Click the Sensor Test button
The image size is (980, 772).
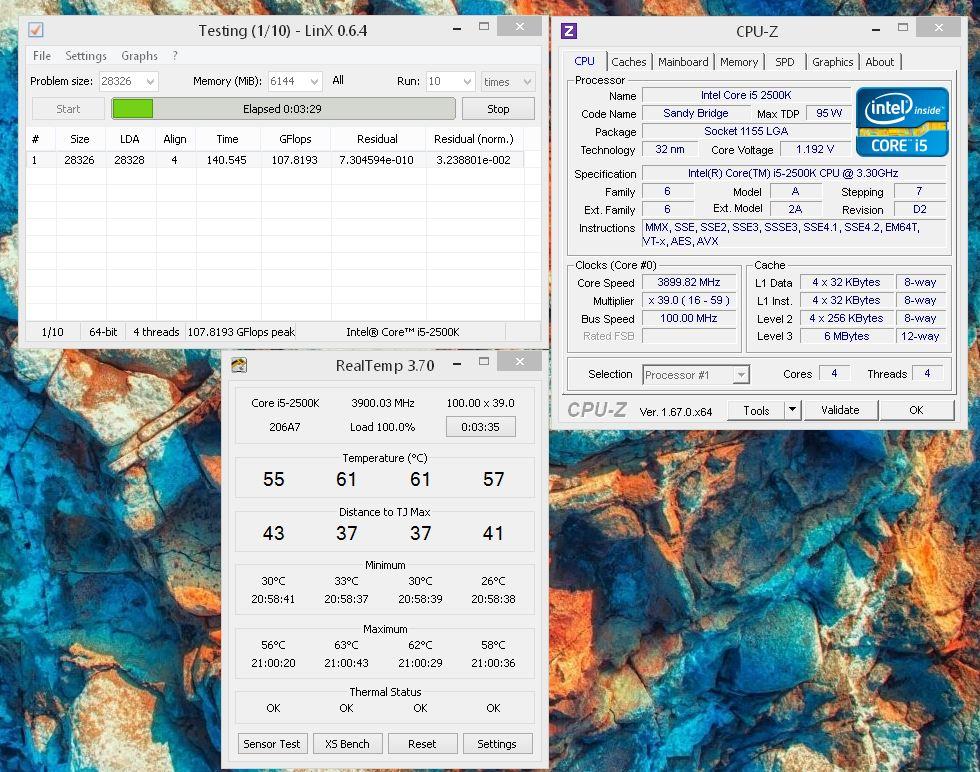[272, 744]
